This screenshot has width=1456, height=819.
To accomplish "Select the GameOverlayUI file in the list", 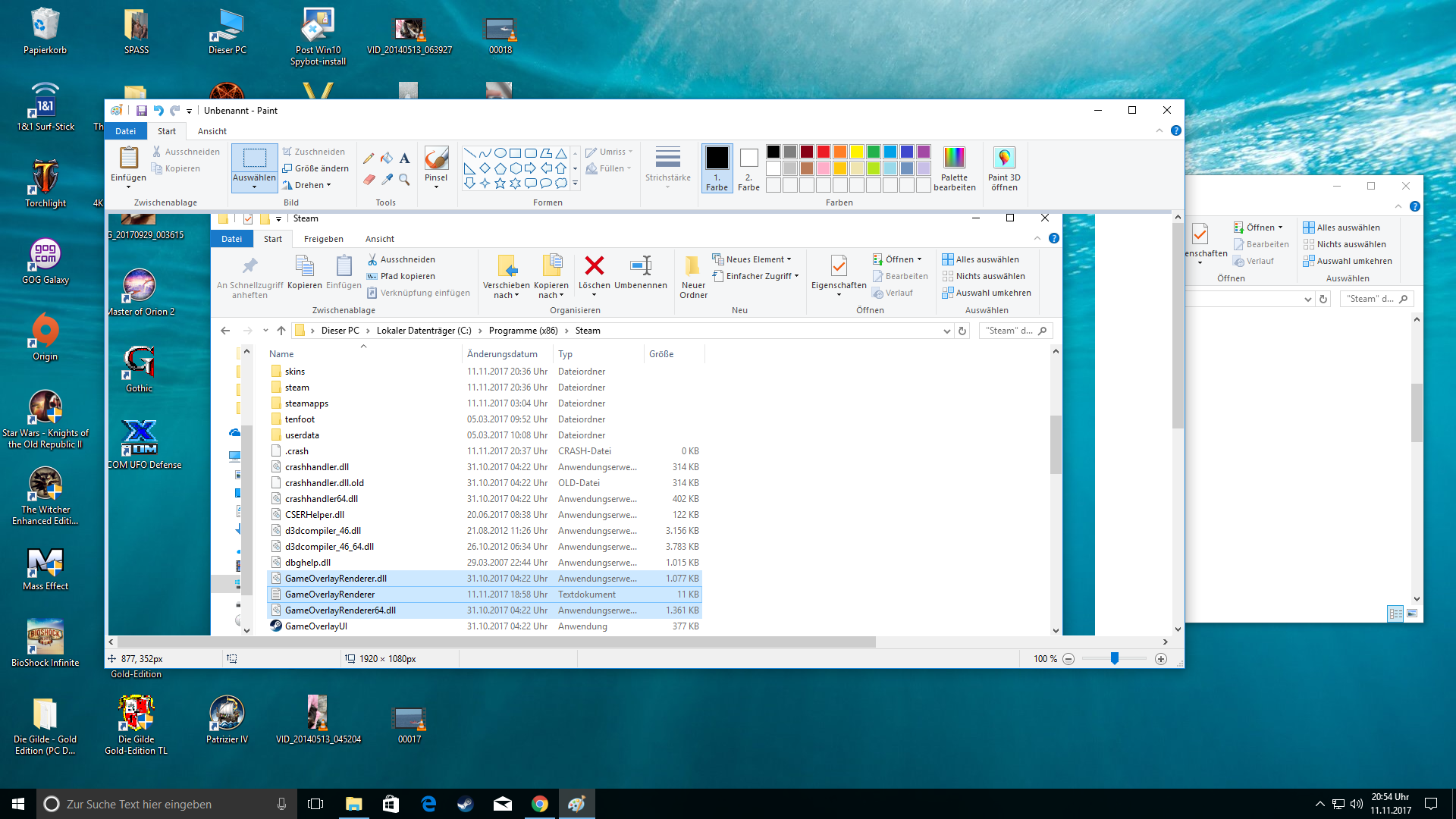I will click(x=316, y=626).
